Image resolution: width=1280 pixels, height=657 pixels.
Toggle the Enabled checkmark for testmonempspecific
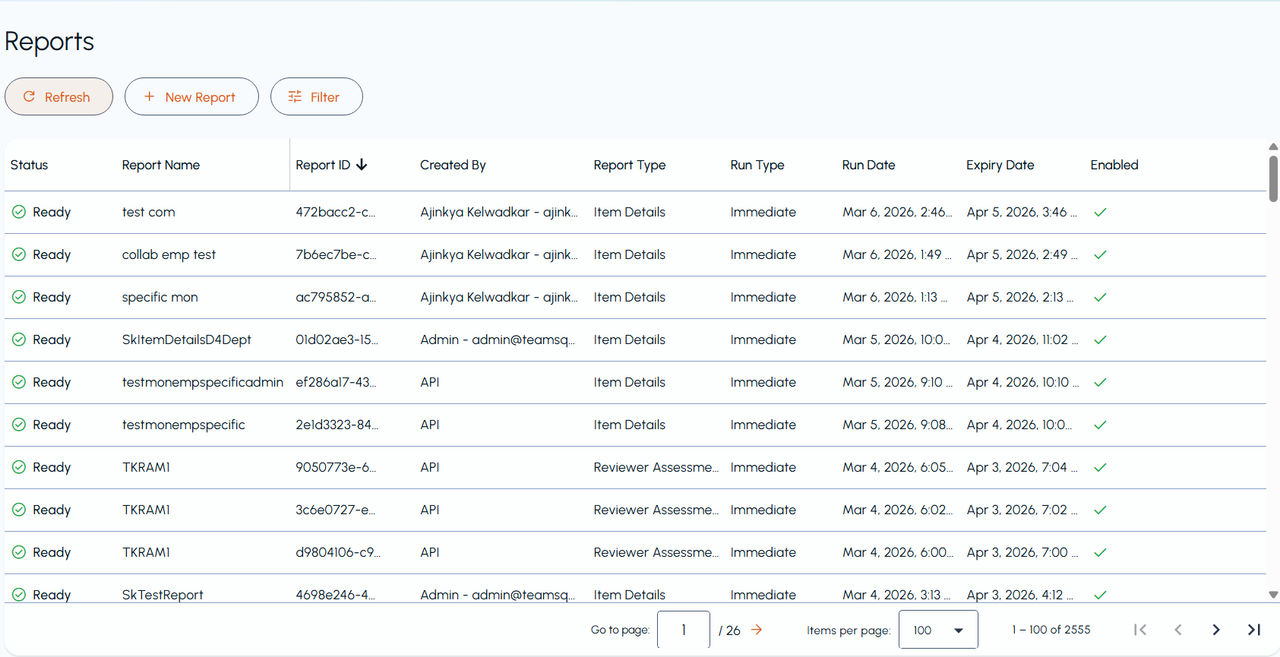point(1100,425)
